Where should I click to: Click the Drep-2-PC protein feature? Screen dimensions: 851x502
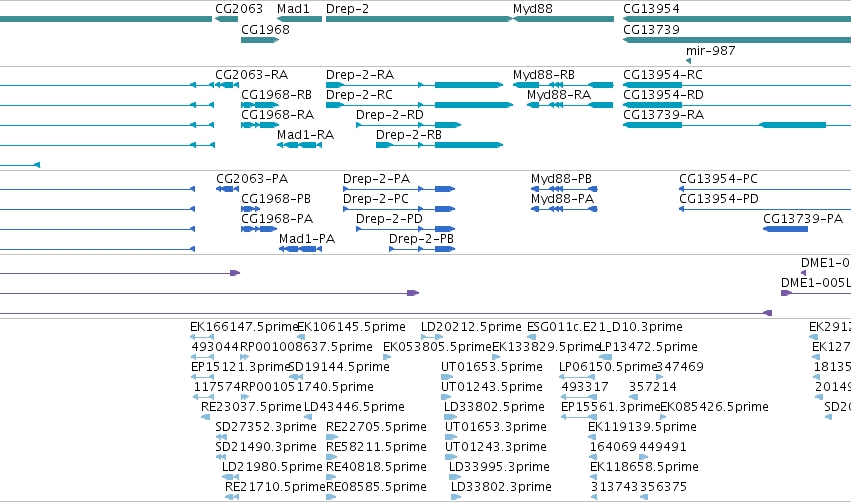point(399,209)
